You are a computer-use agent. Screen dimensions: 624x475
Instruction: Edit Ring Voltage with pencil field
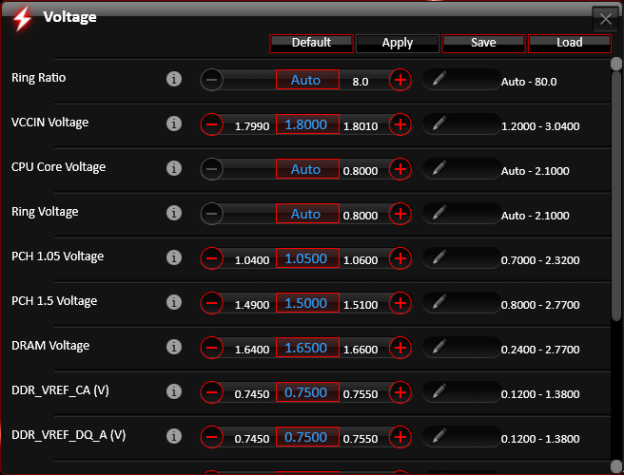tap(461, 213)
